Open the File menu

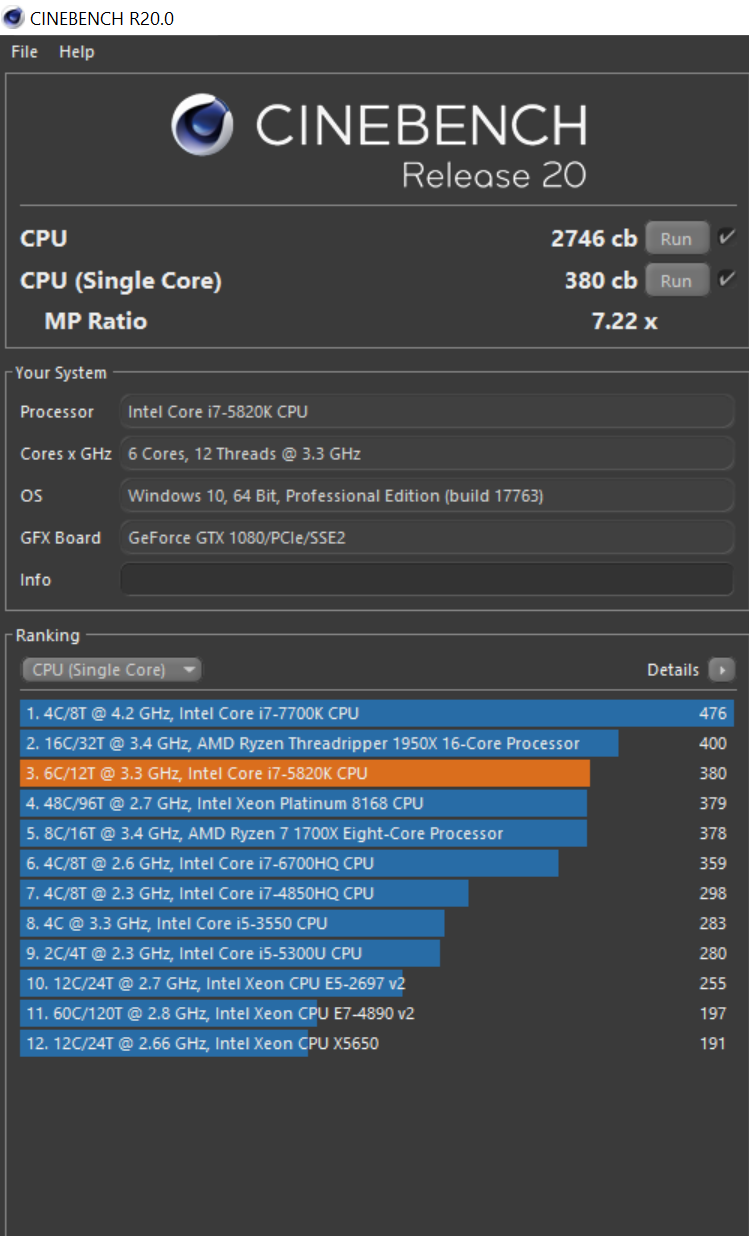(25, 52)
